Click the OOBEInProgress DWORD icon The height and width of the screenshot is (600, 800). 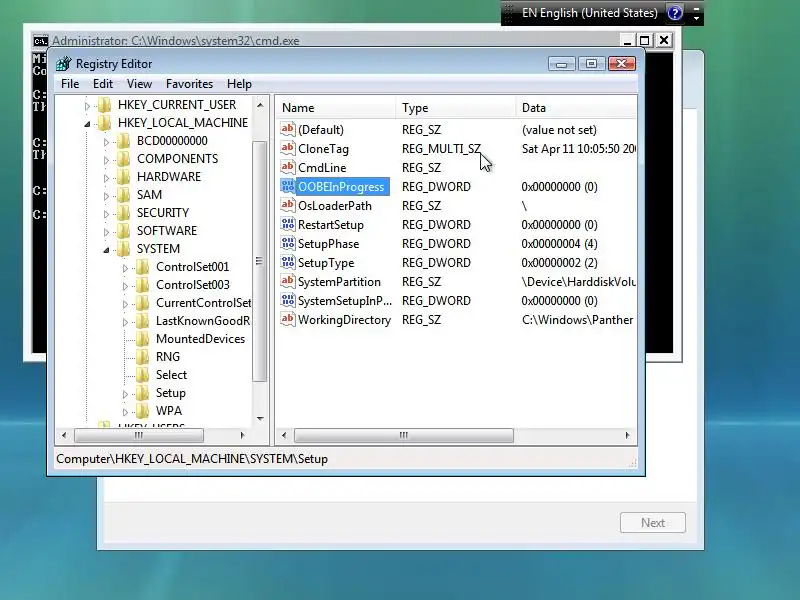coord(288,186)
